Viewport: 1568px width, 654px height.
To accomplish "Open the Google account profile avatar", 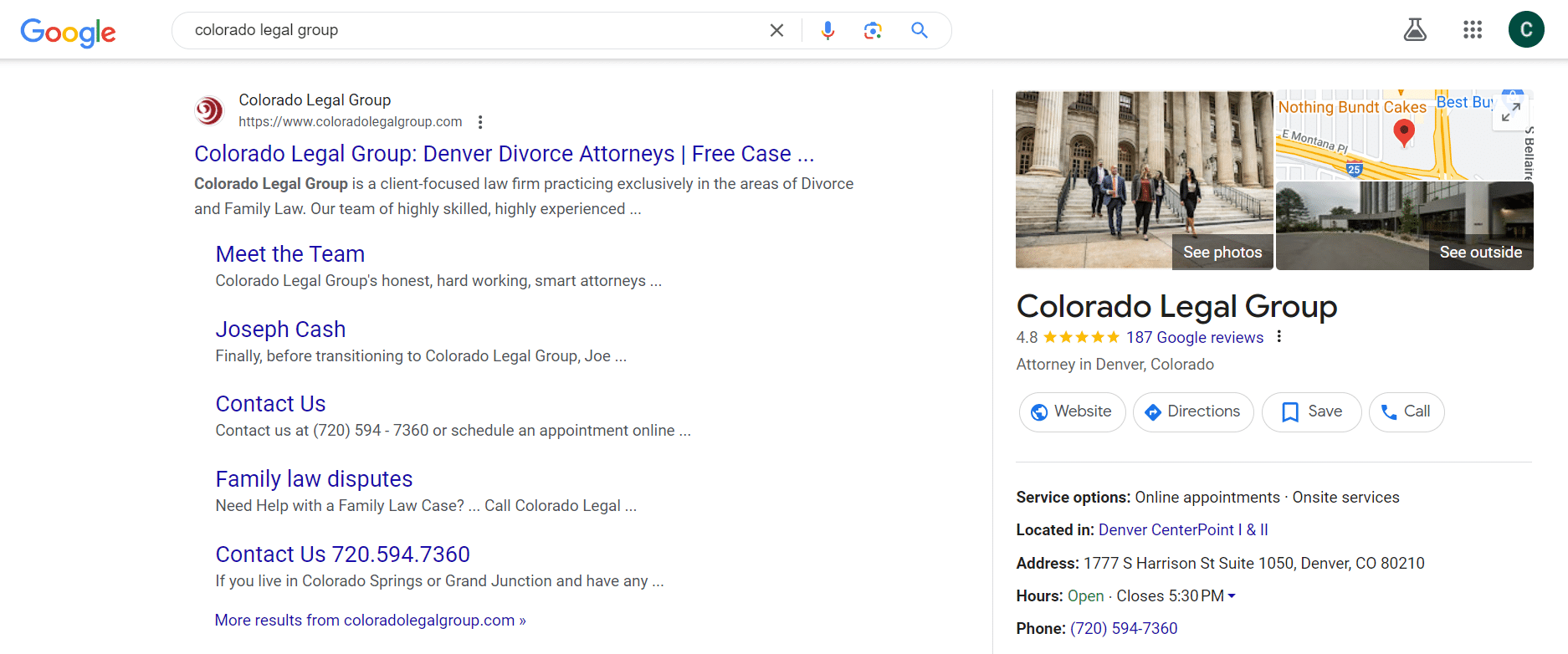I will click(1525, 30).
